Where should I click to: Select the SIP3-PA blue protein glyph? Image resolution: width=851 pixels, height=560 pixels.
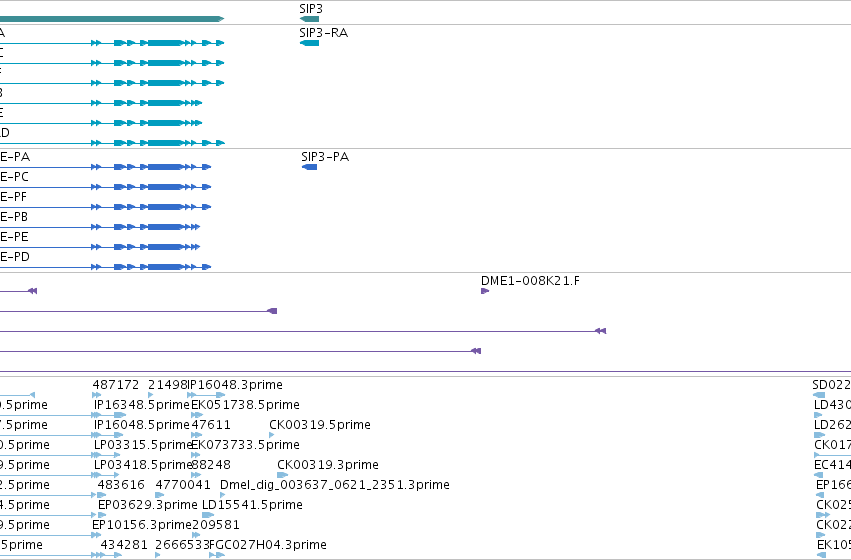(309, 167)
